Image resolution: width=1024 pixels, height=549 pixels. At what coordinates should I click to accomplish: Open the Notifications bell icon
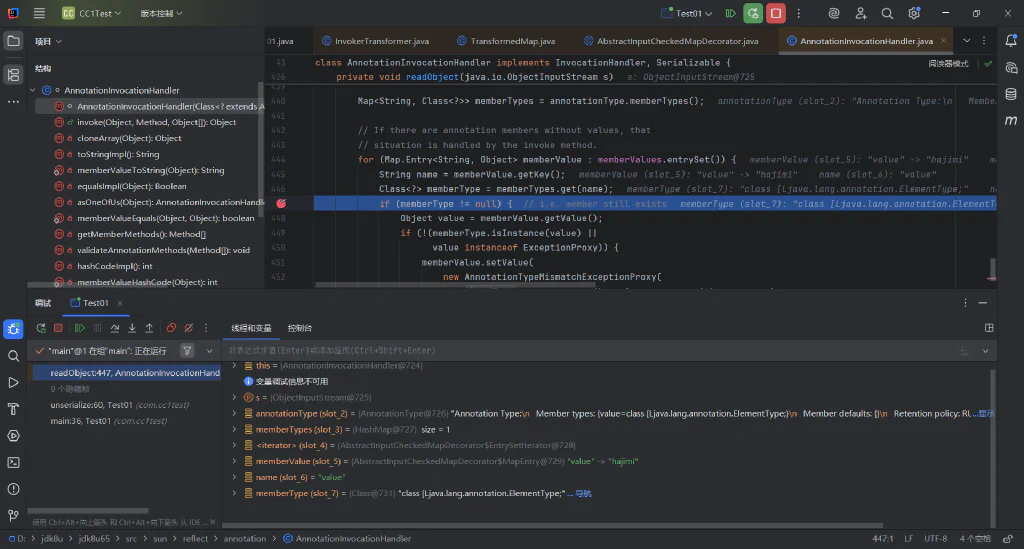pos(1011,40)
